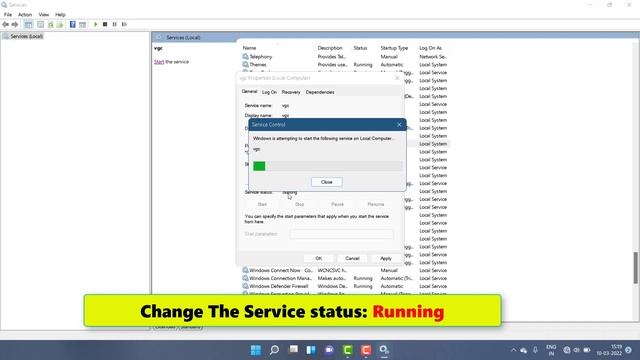Select the Telephony service row
Image resolution: width=640 pixels, height=360 pixels.
(345, 56)
